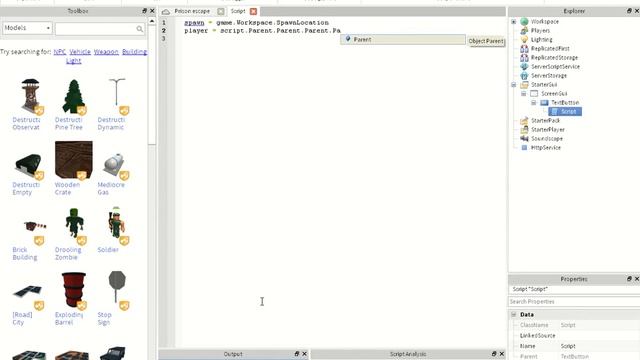Viewport: 640px width, 360px height.
Task: Click the cloud icon on Prison escape tab
Action: [x=166, y=11]
